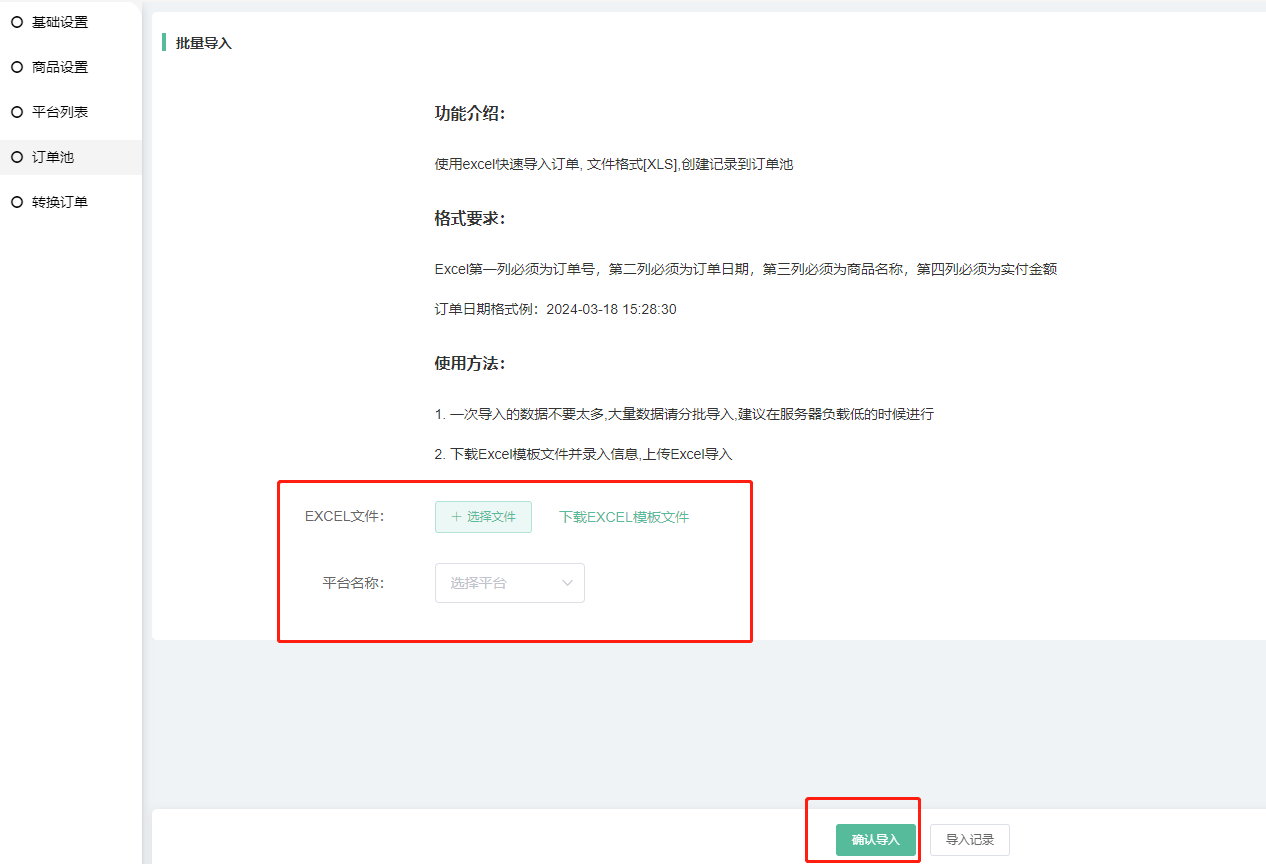
Task: Click the circle icon beside 平台列表
Action: tap(16, 112)
